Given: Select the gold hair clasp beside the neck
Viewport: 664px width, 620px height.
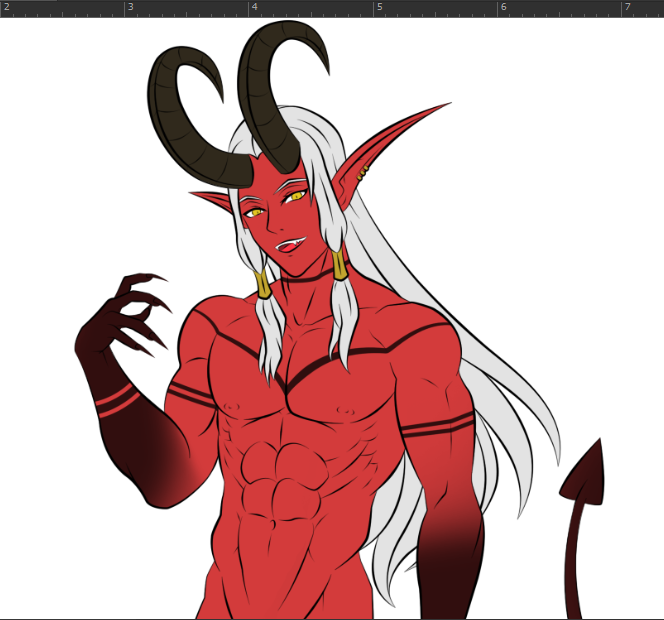Looking at the screenshot, I should point(339,265).
